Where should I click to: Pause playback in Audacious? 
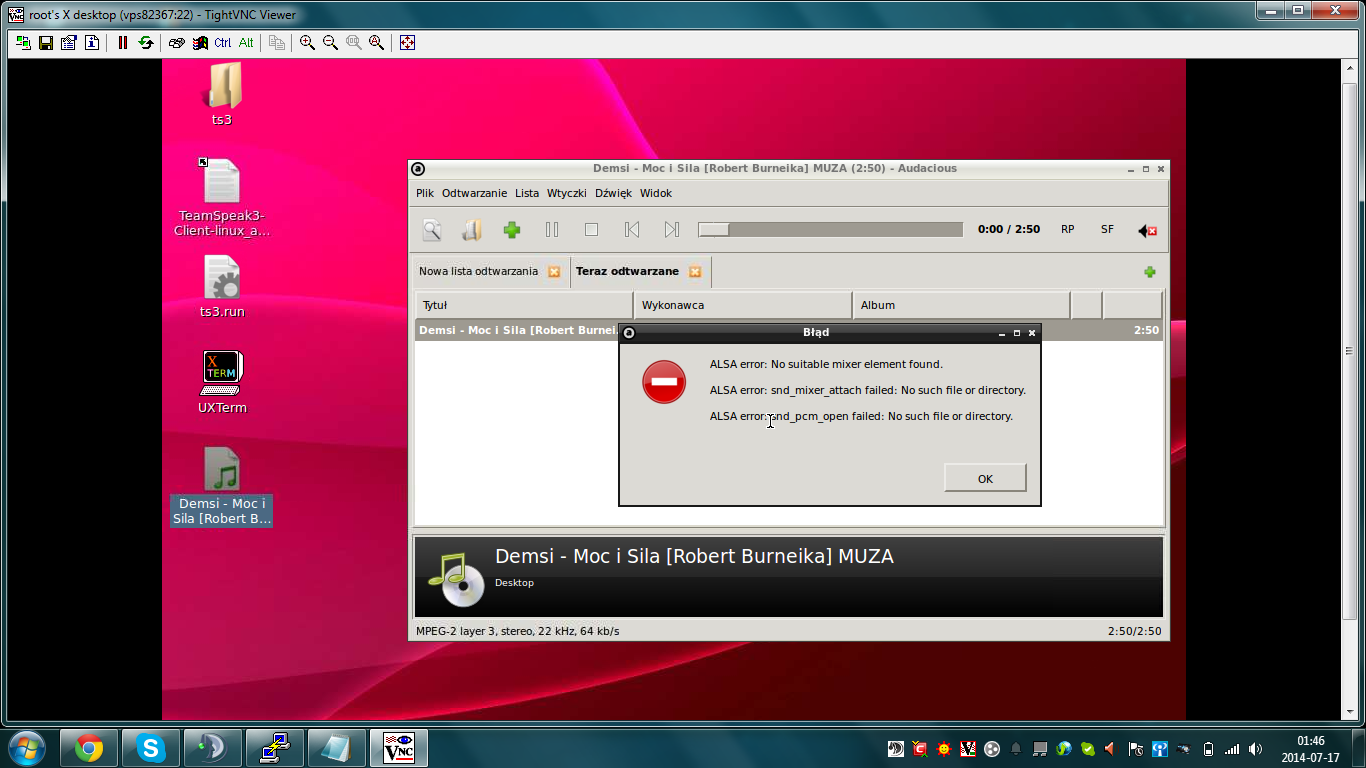pos(552,230)
